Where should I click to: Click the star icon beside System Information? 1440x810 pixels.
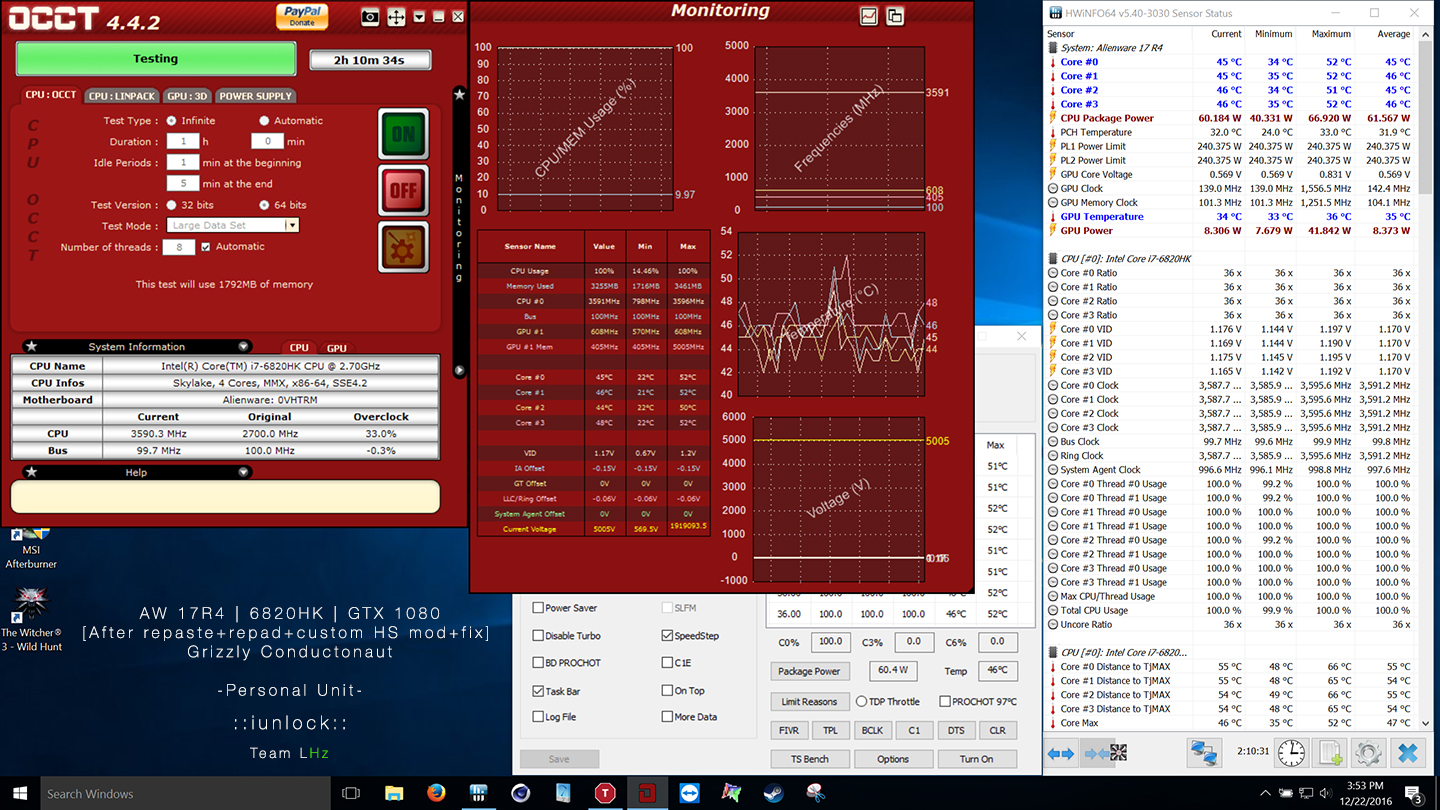click(x=31, y=347)
